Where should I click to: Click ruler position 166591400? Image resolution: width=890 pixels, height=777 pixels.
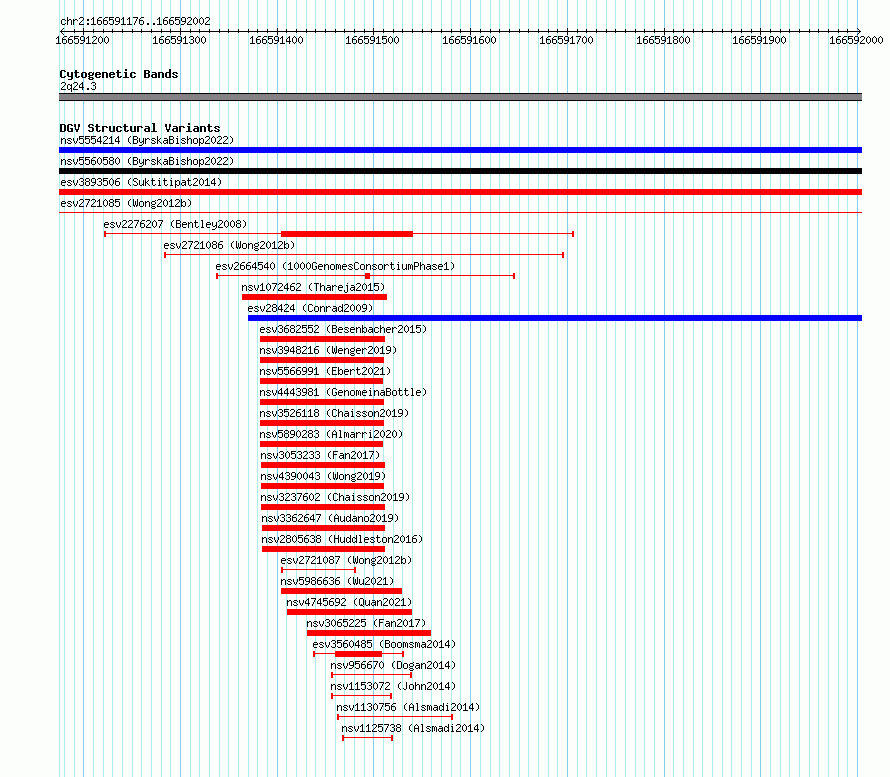tap(276, 40)
